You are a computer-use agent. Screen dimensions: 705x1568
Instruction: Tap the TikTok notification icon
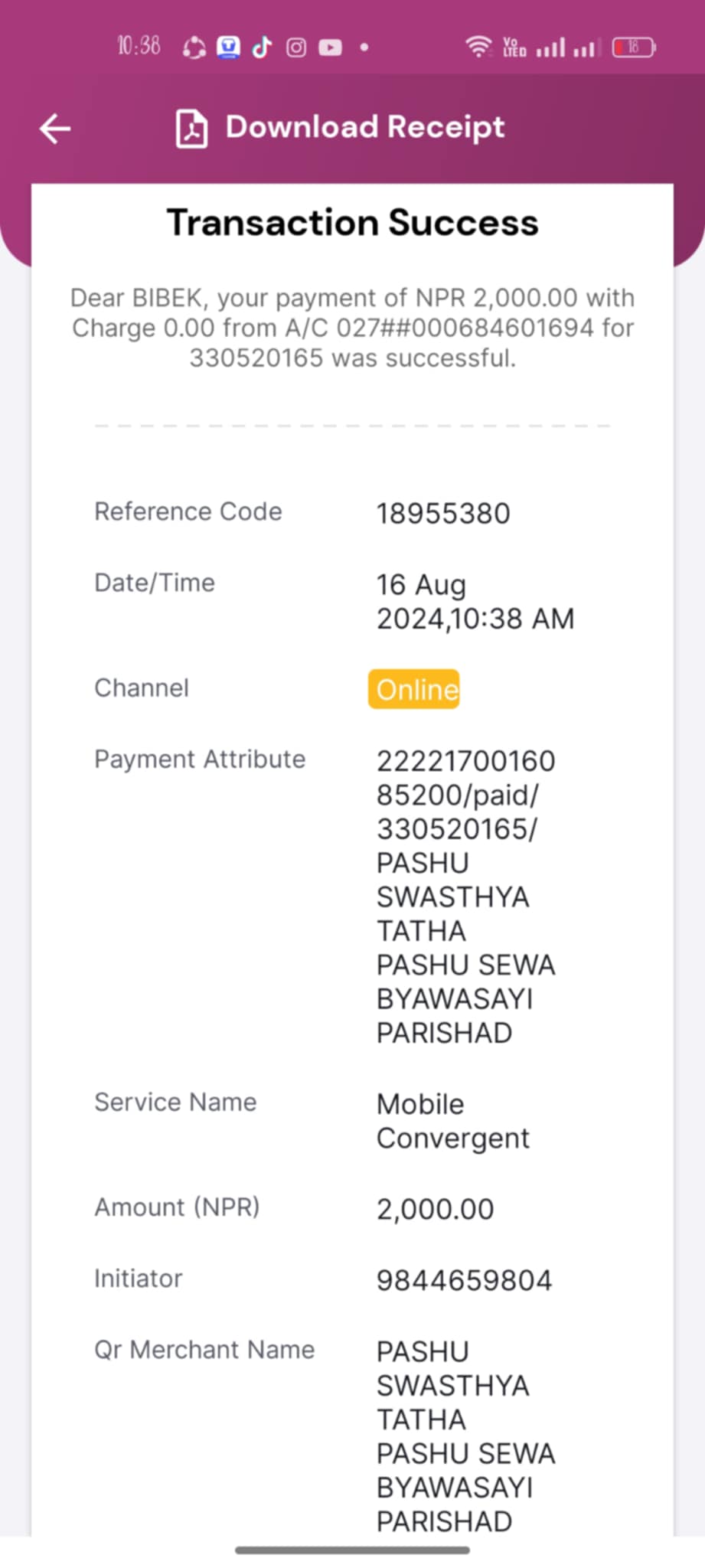262,47
